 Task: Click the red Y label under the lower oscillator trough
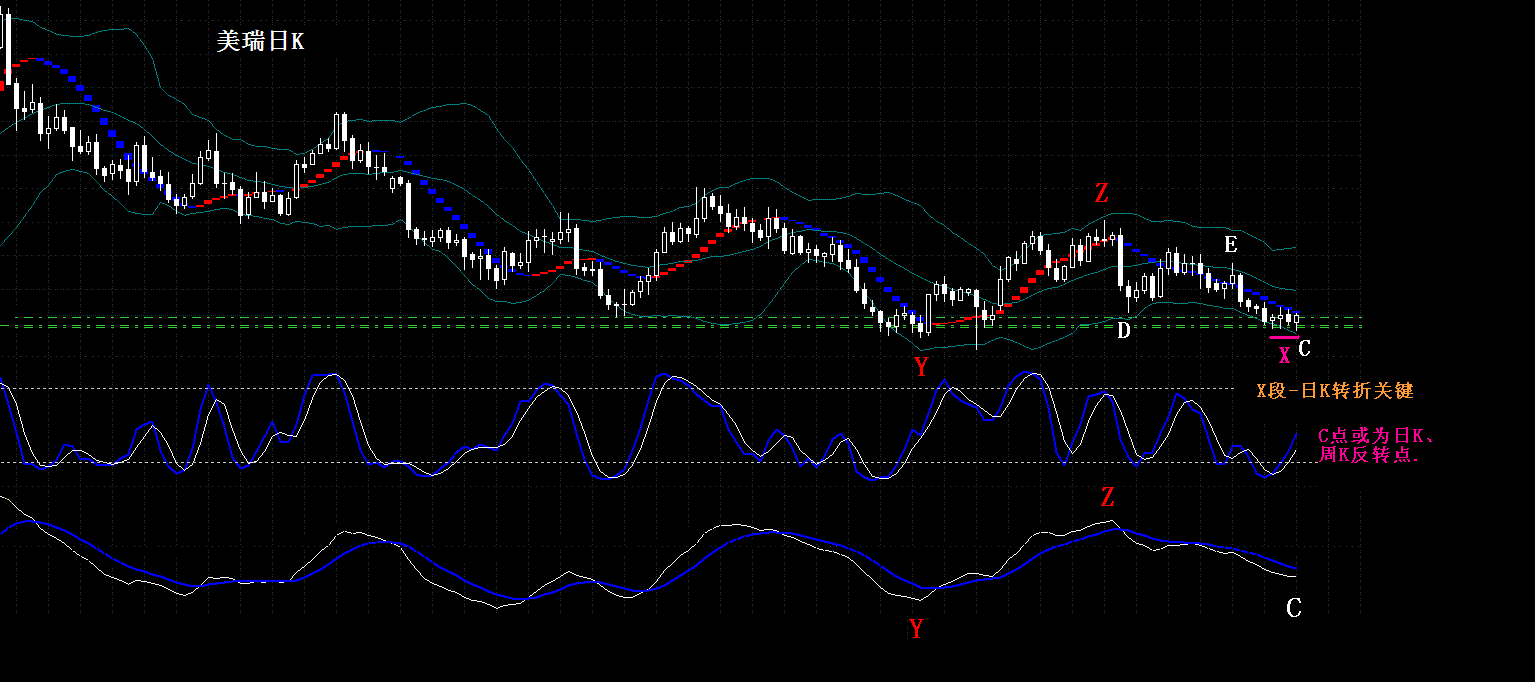point(916,629)
